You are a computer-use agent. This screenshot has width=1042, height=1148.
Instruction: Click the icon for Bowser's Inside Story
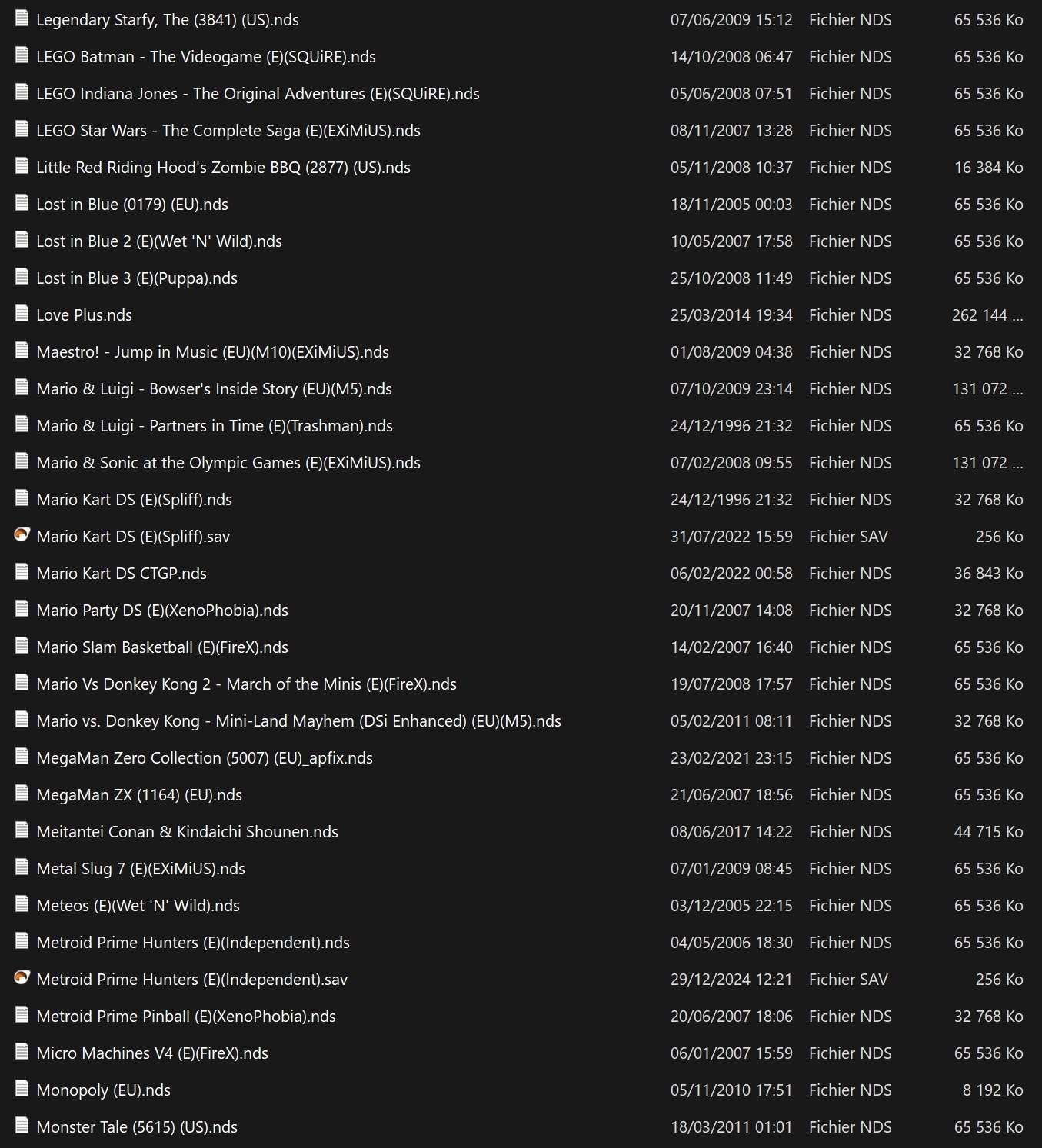22,388
